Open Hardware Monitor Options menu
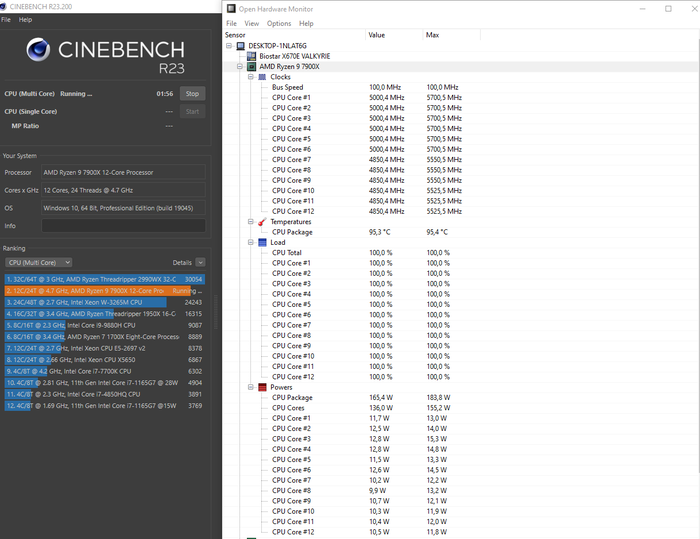Viewport: 700px width, 539px height. pyautogui.click(x=279, y=23)
